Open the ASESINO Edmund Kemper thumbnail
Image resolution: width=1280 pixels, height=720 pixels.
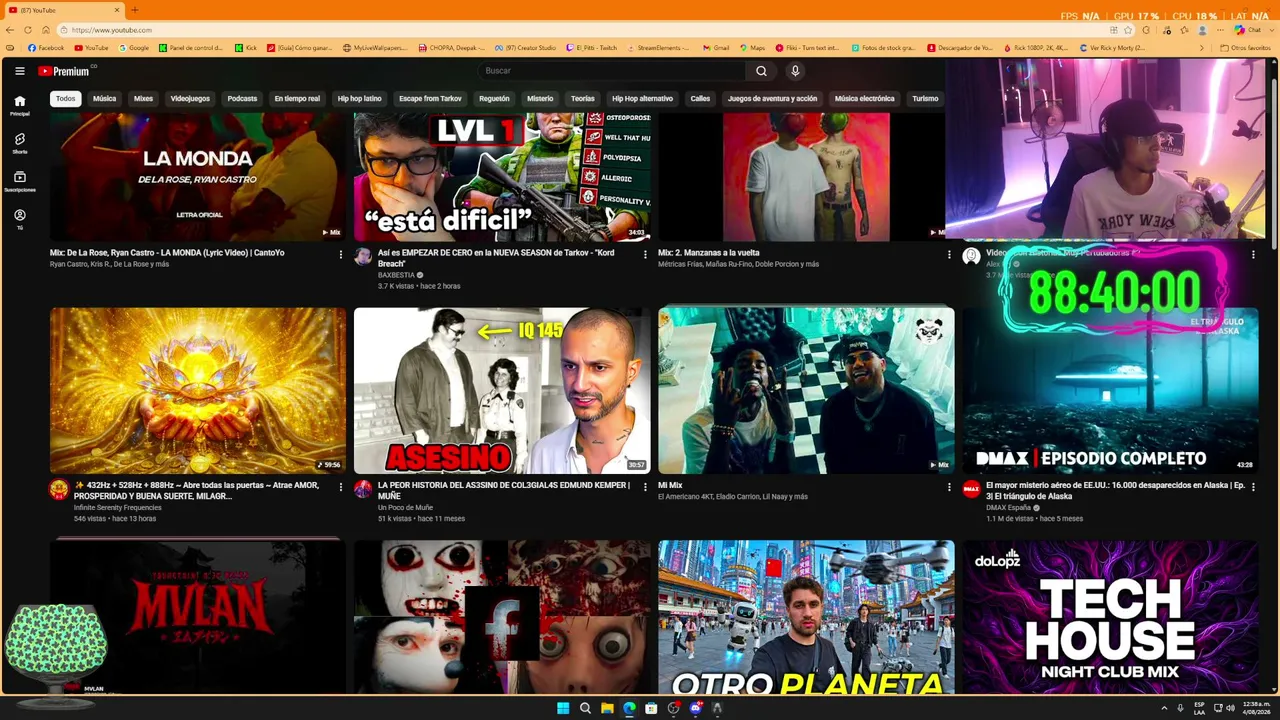tap(502, 390)
